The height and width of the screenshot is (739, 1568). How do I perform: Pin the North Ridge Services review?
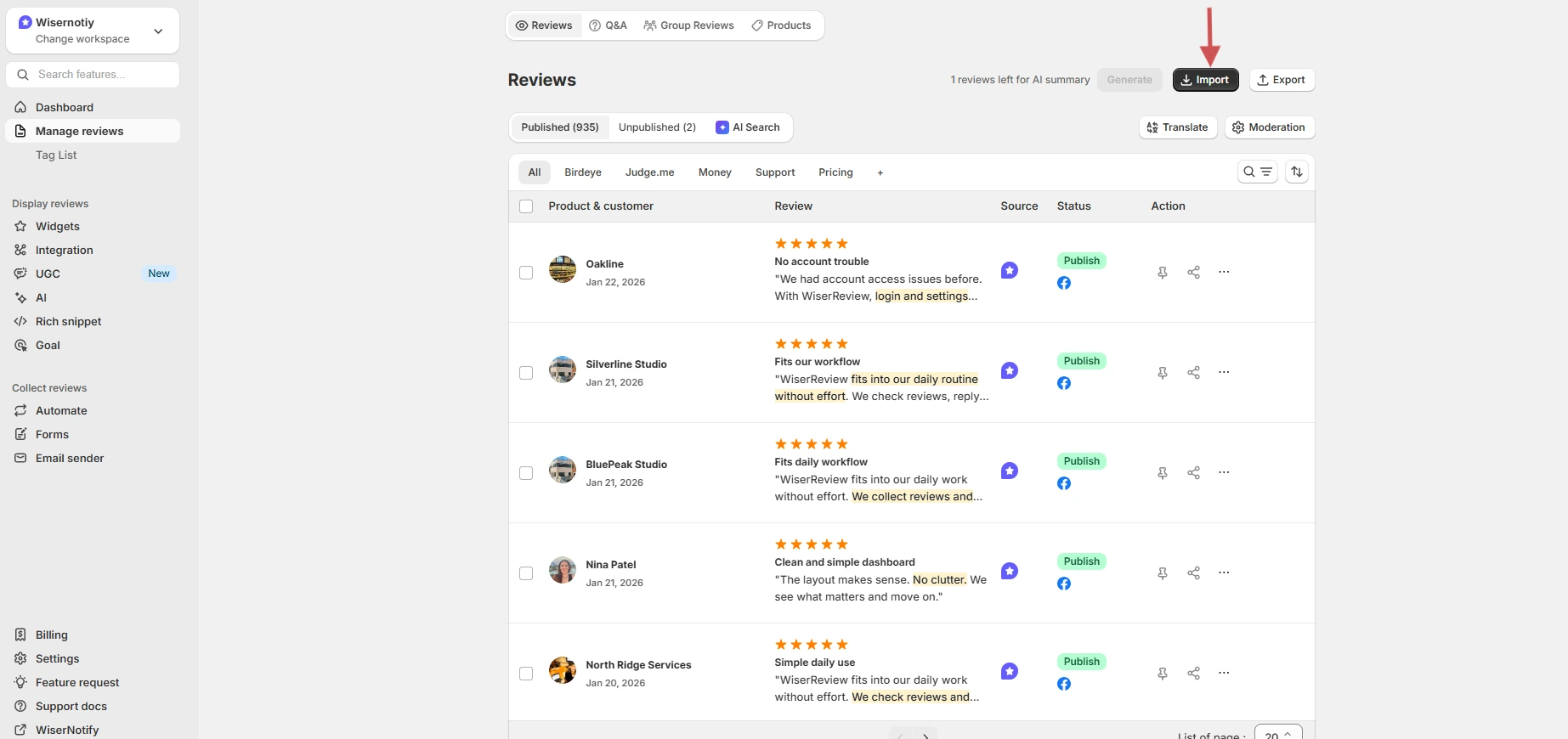pyautogui.click(x=1163, y=674)
